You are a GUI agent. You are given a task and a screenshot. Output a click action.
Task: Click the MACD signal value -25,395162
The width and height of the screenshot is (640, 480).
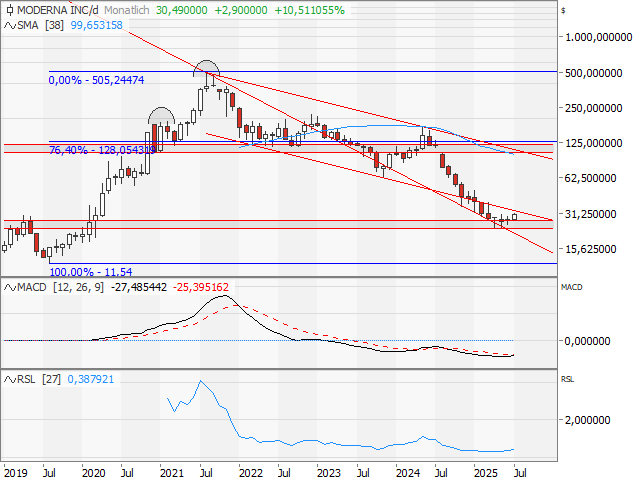pyautogui.click(x=201, y=287)
